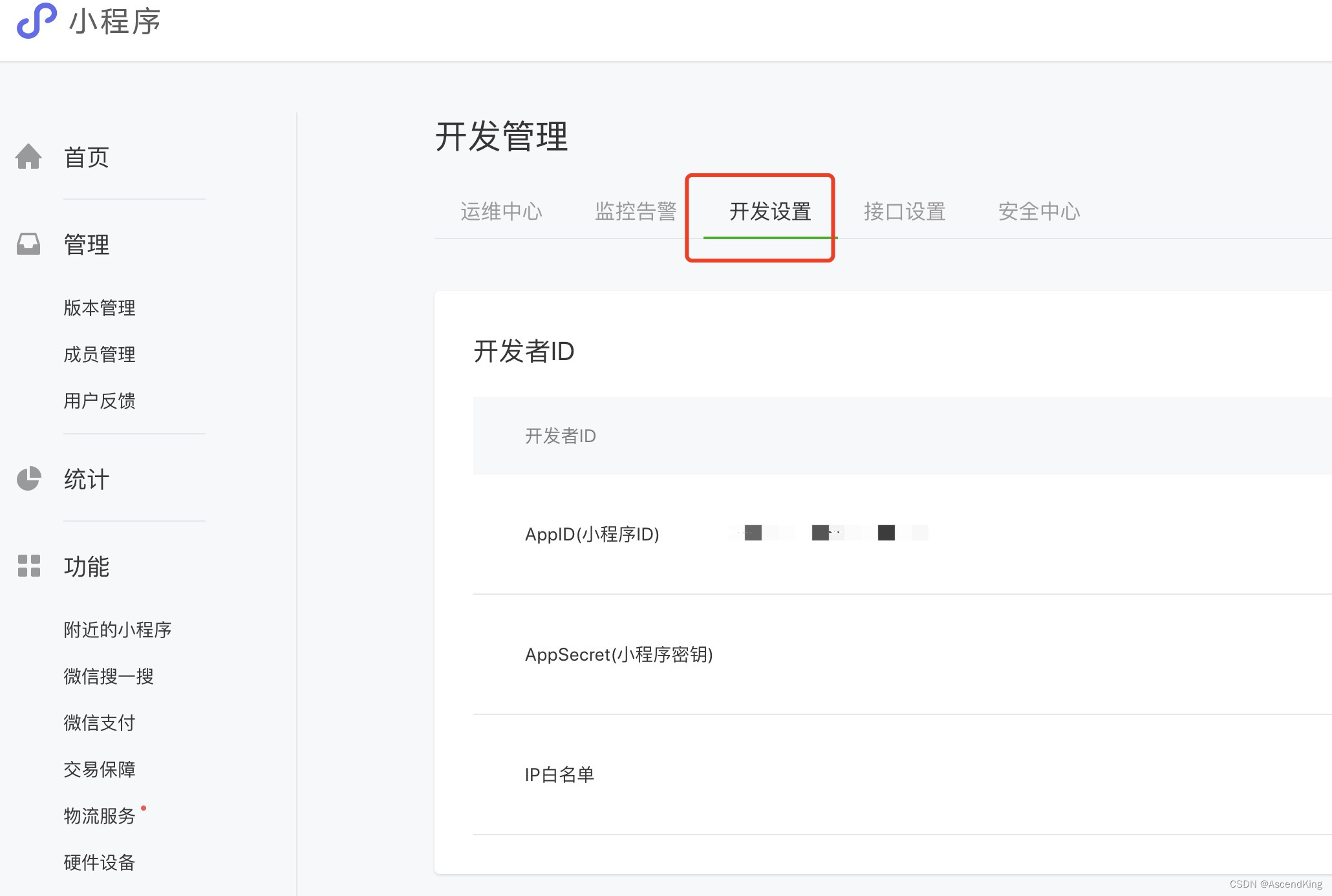Open 版本管理 in the sidebar

click(x=100, y=308)
